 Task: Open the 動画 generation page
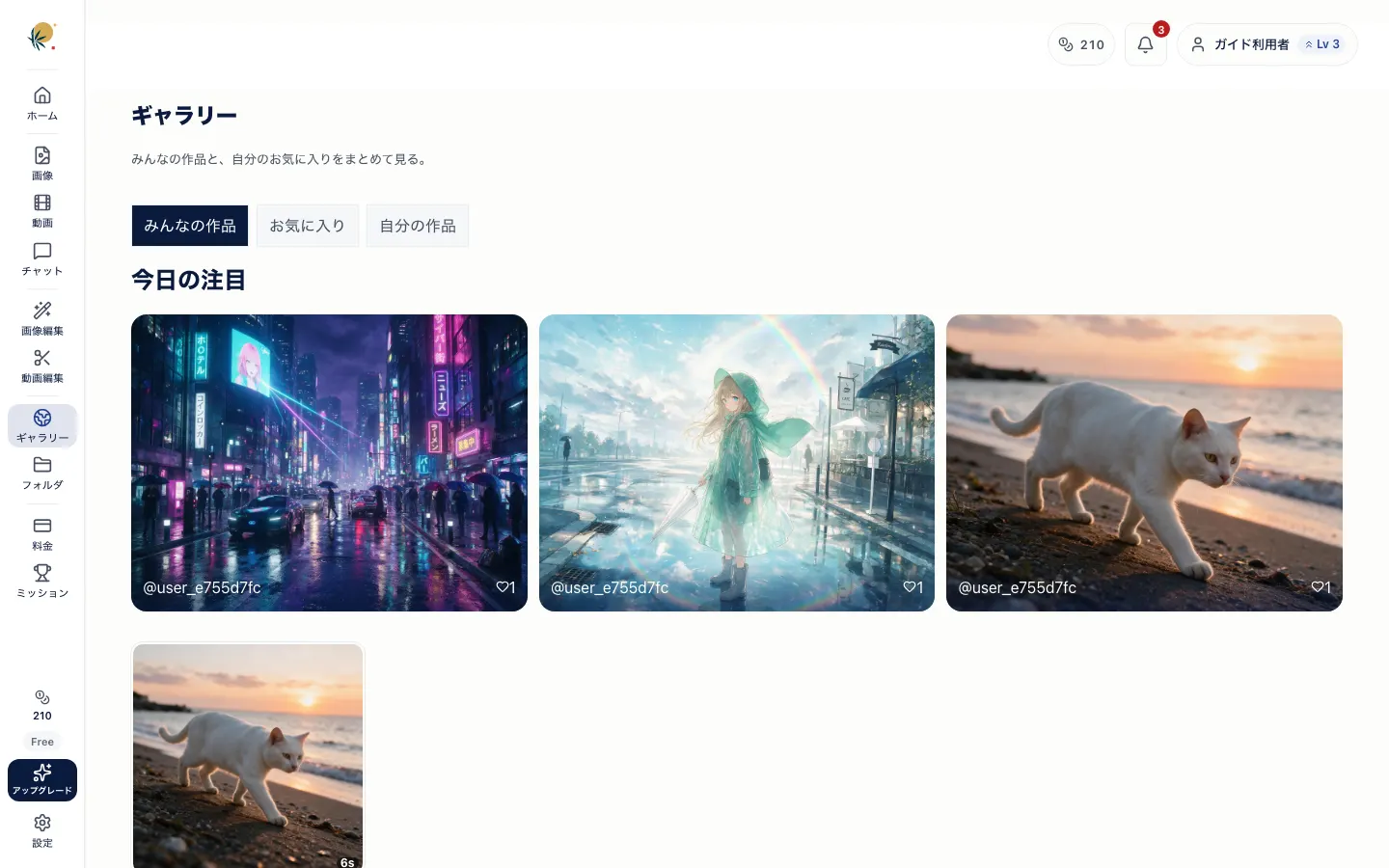[42, 211]
